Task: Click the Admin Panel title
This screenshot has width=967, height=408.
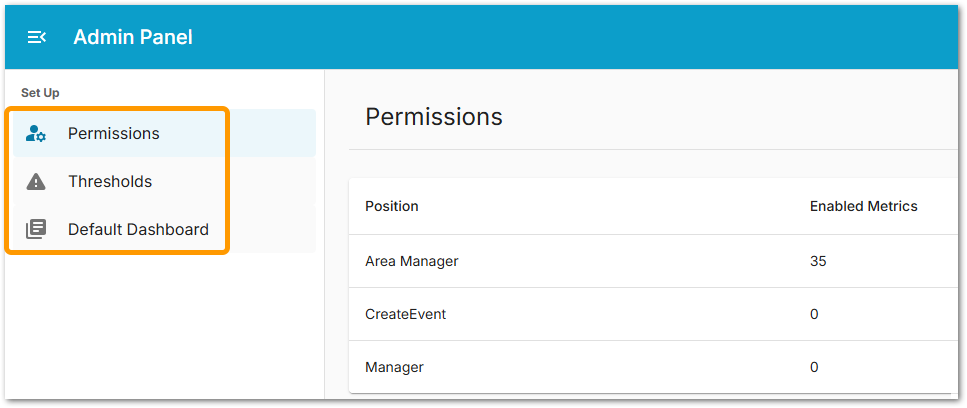Action: (x=133, y=37)
